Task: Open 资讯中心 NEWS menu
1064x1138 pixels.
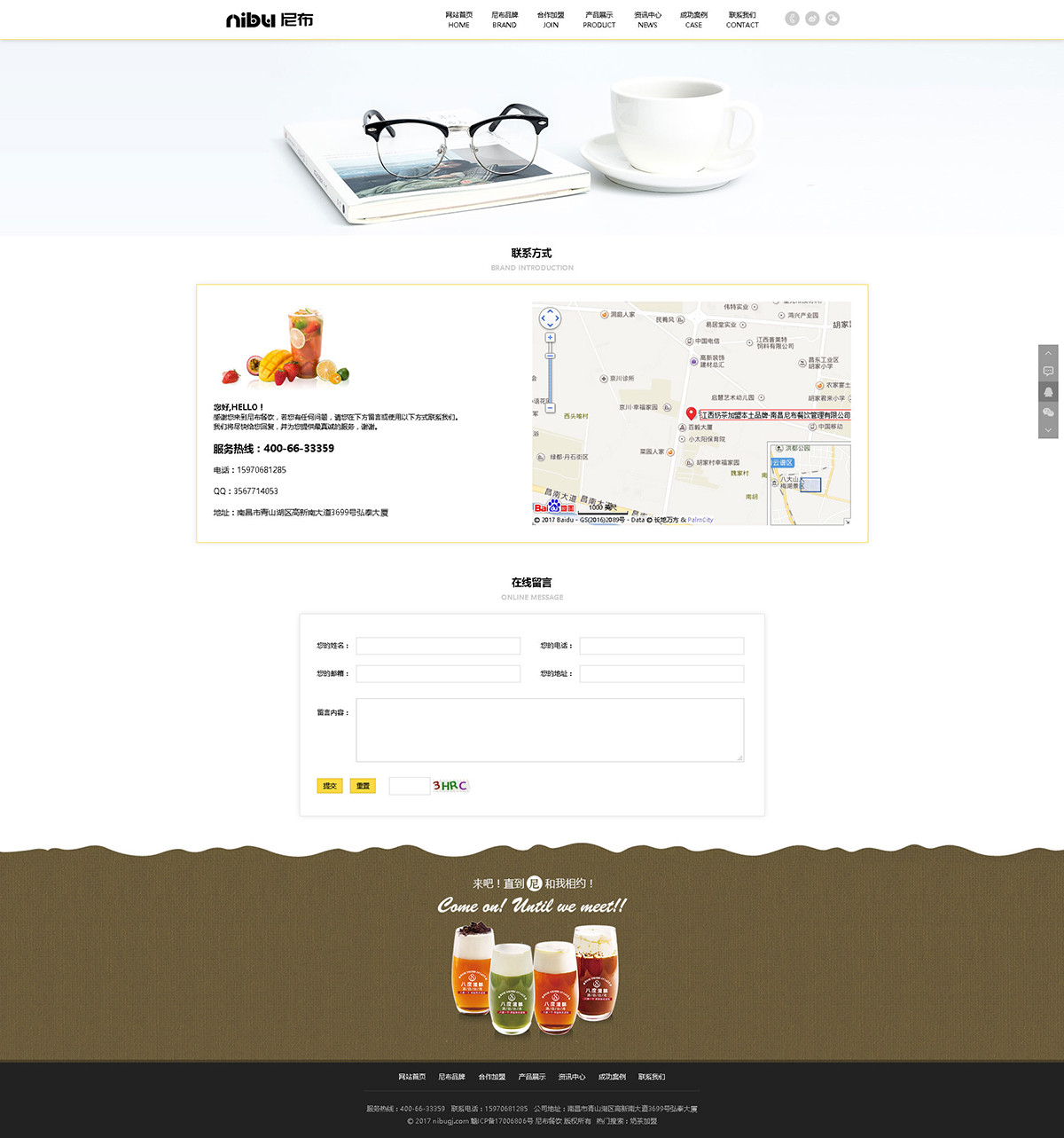Action: tap(647, 20)
